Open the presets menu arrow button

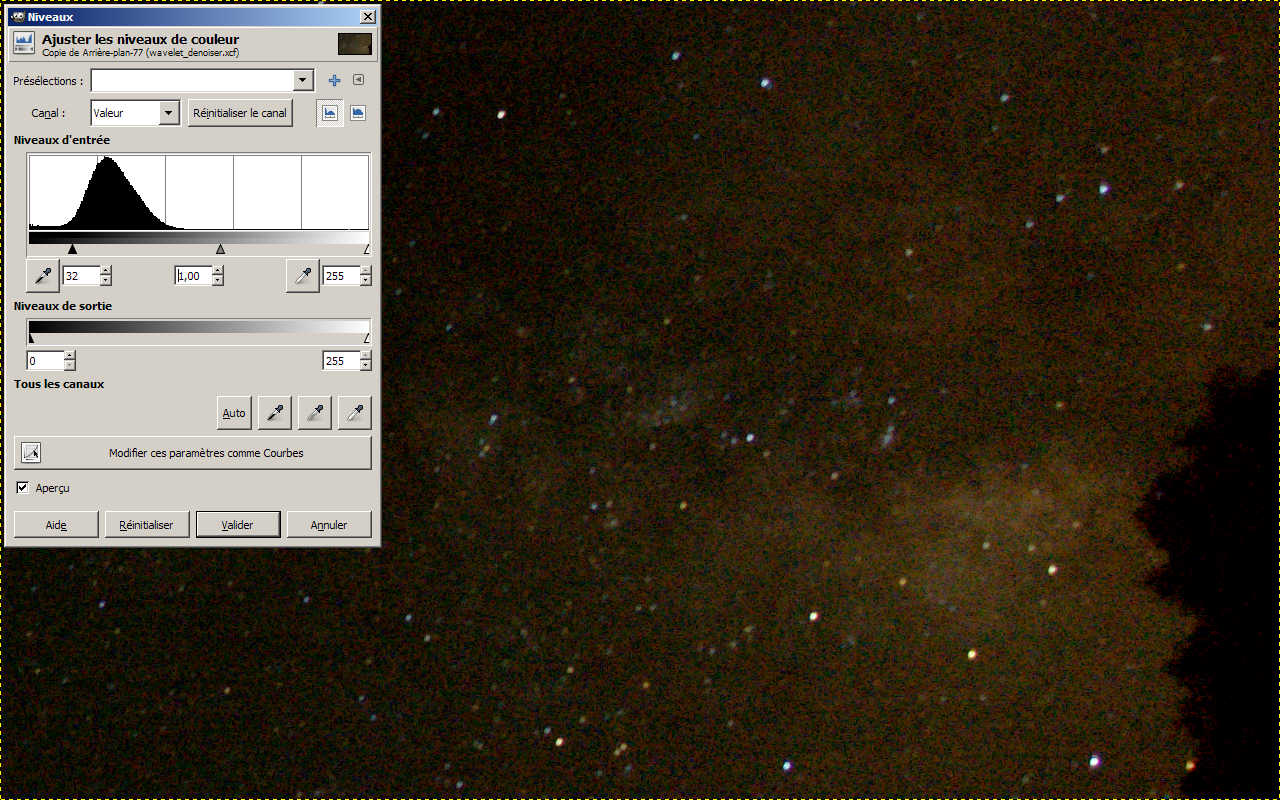(x=358, y=80)
